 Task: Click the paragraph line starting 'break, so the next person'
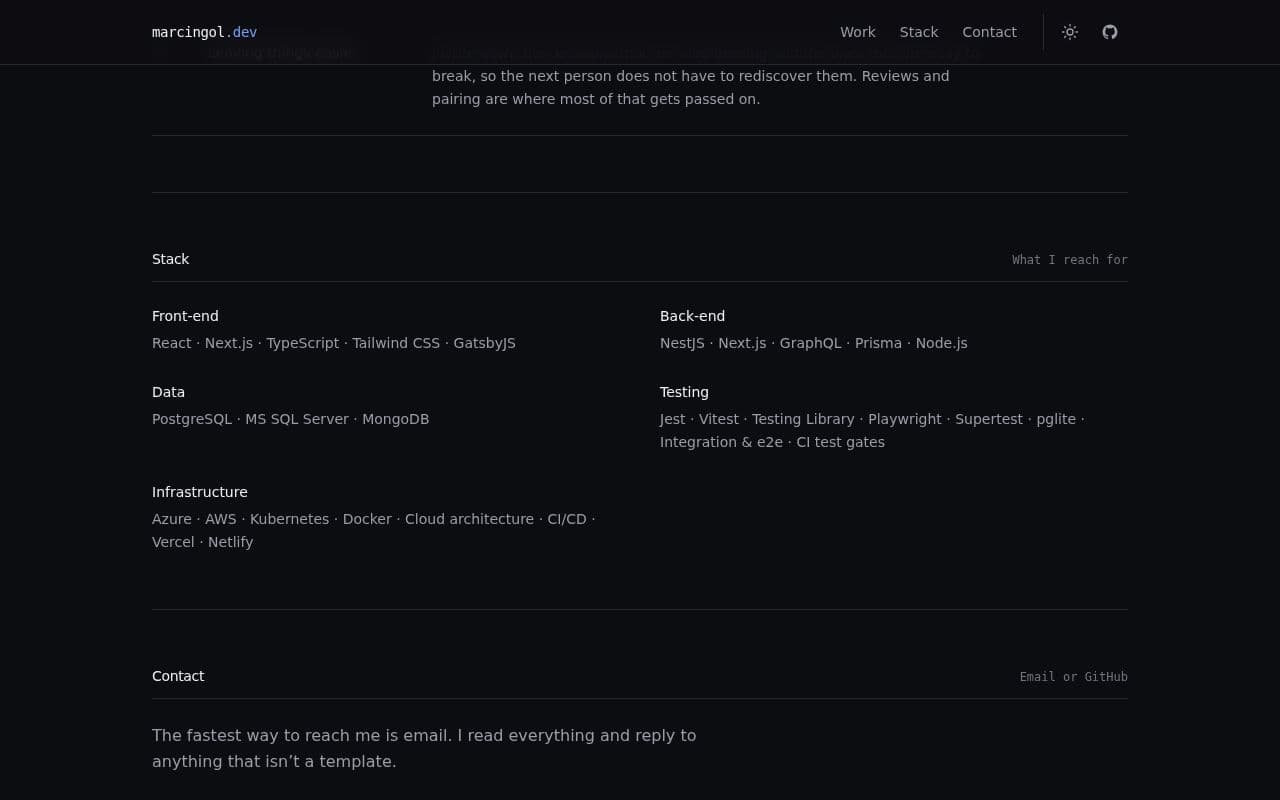[x=691, y=76]
